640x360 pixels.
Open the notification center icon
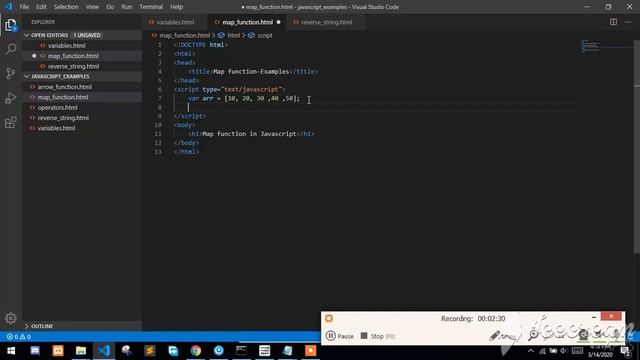click(x=626, y=351)
